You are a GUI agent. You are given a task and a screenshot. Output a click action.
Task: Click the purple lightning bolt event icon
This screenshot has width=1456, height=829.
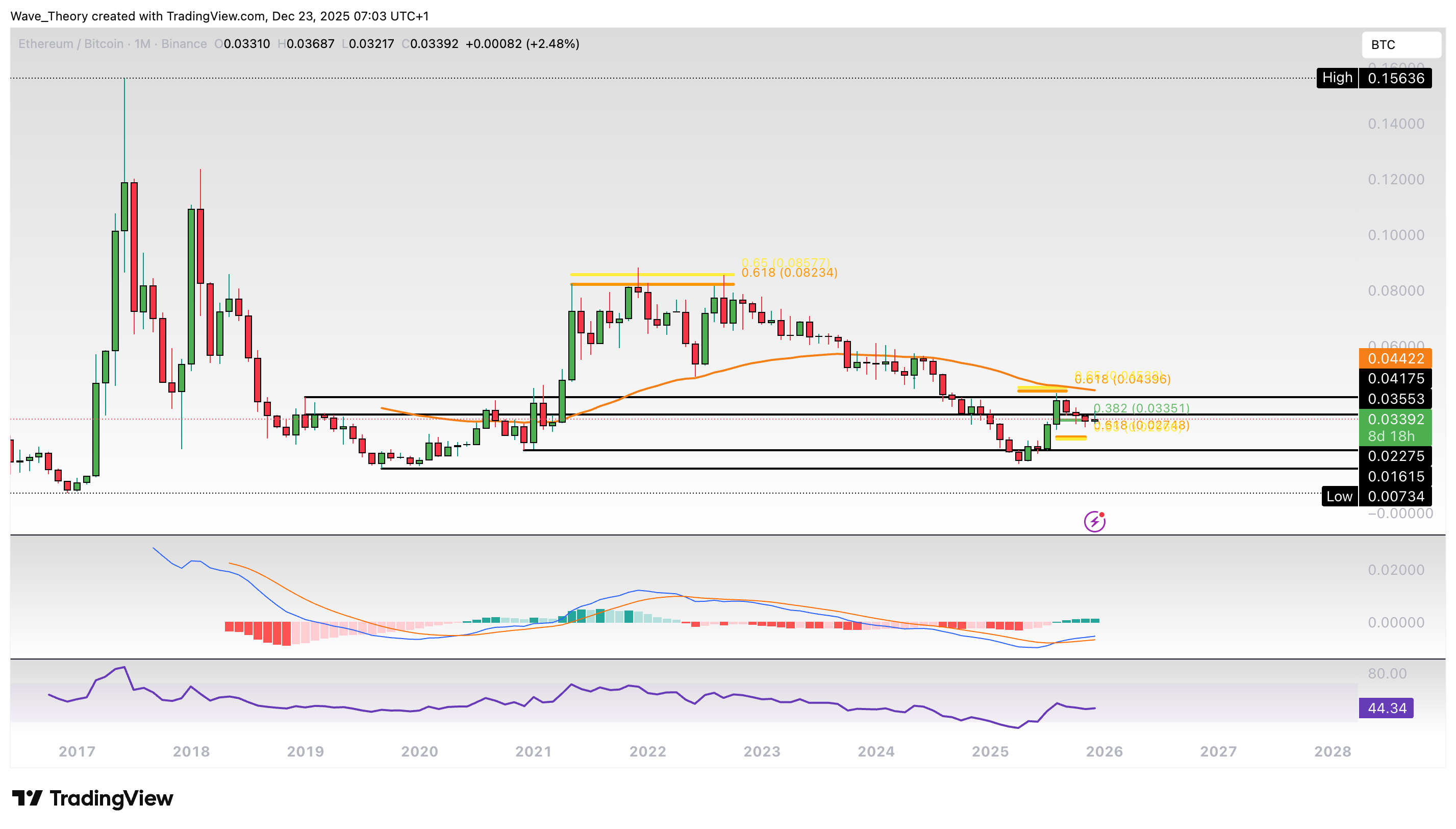click(x=1094, y=521)
